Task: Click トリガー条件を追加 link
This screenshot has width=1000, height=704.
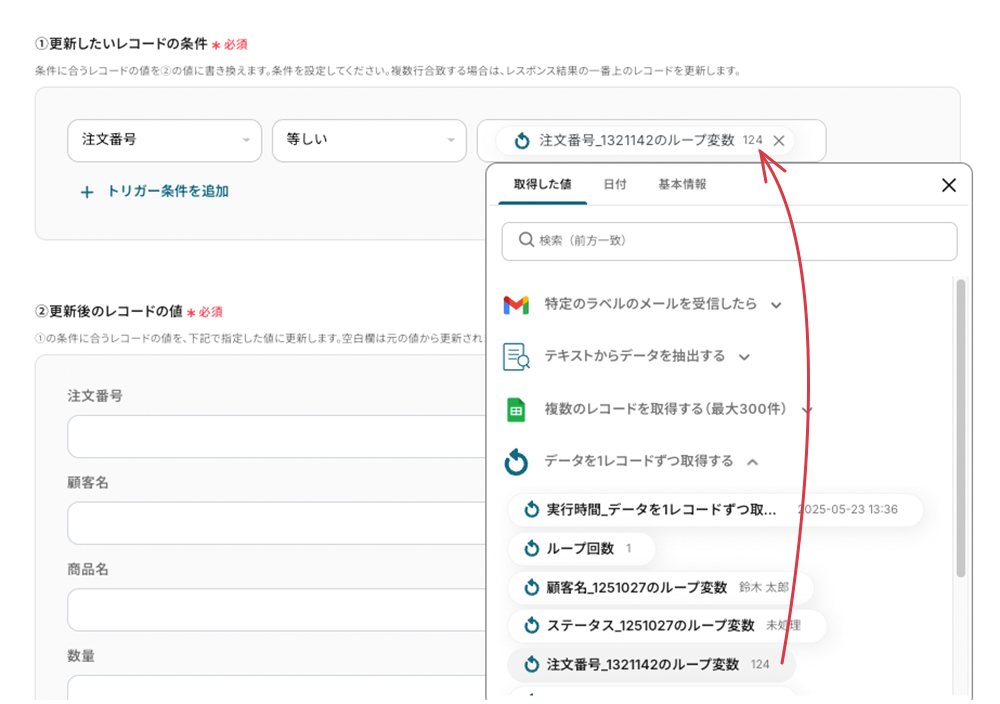Action: point(167,192)
